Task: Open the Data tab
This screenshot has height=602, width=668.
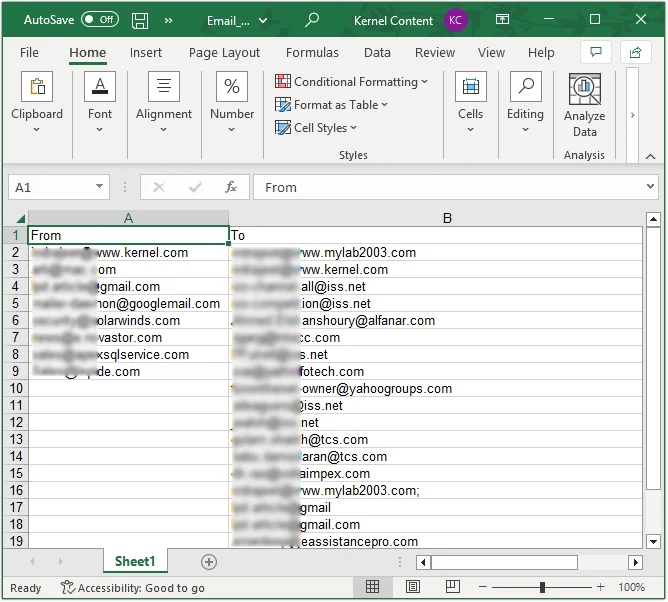Action: pyautogui.click(x=377, y=52)
